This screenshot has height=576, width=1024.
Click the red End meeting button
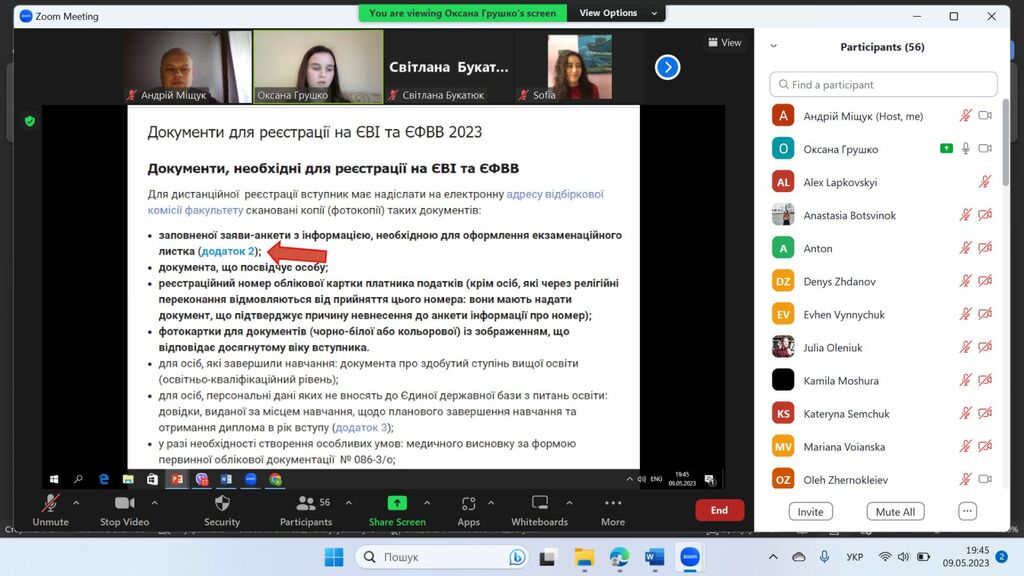pyautogui.click(x=719, y=510)
